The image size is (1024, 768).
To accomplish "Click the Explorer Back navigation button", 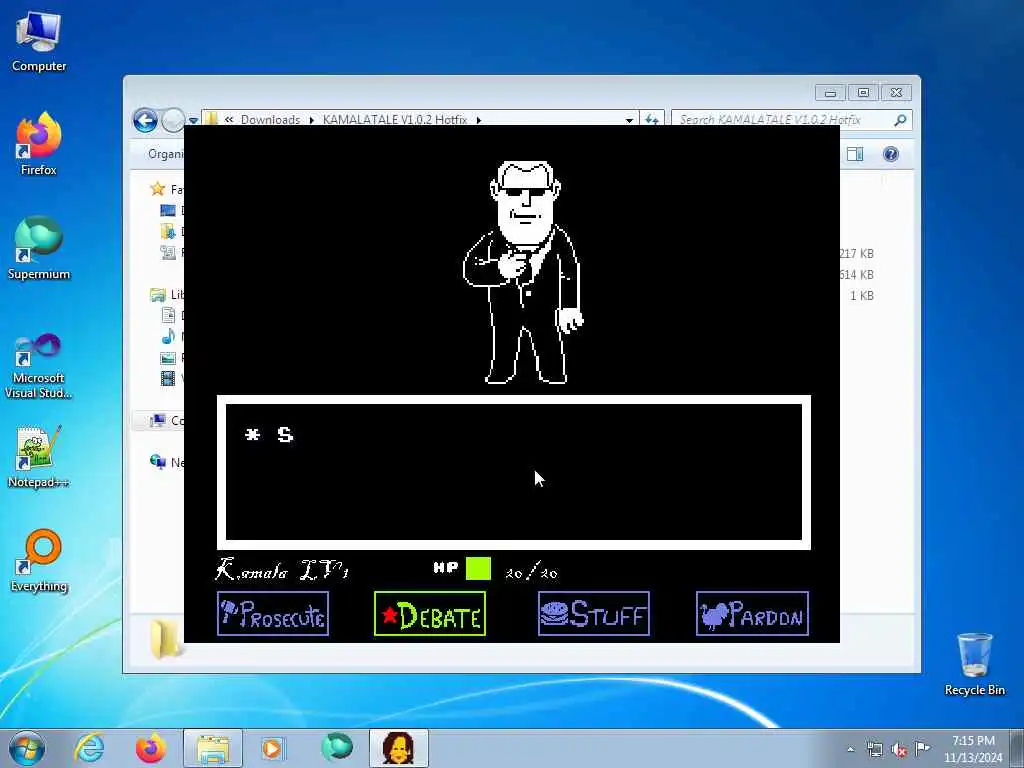I will click(146, 120).
